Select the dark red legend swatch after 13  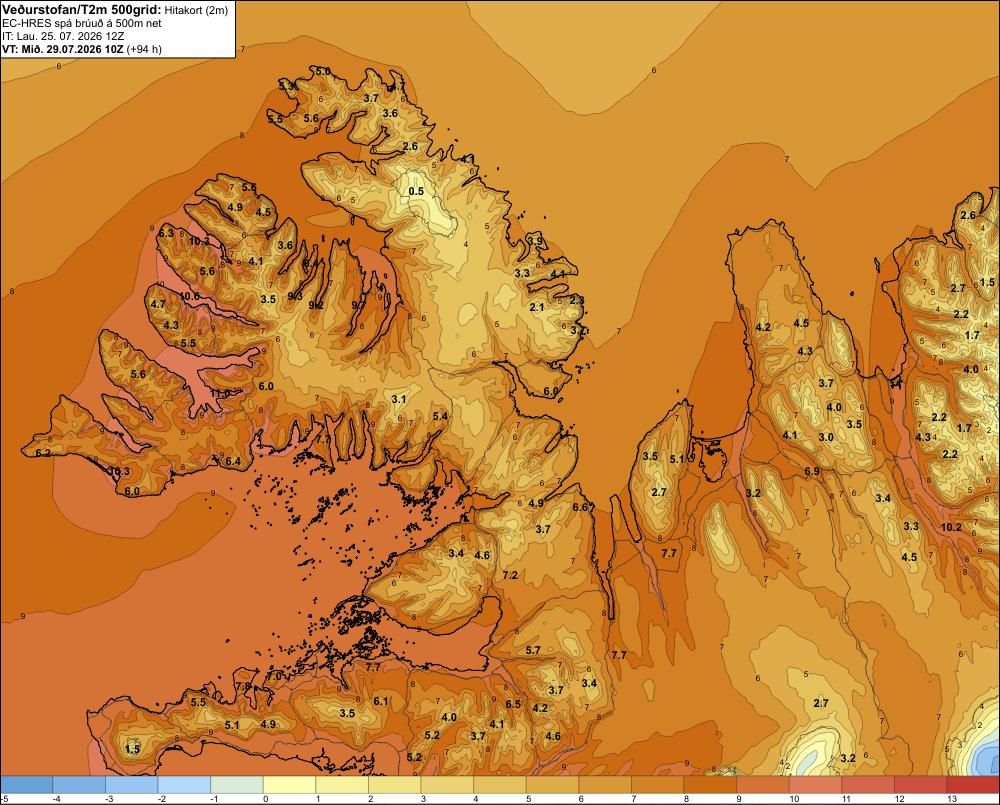tap(973, 785)
